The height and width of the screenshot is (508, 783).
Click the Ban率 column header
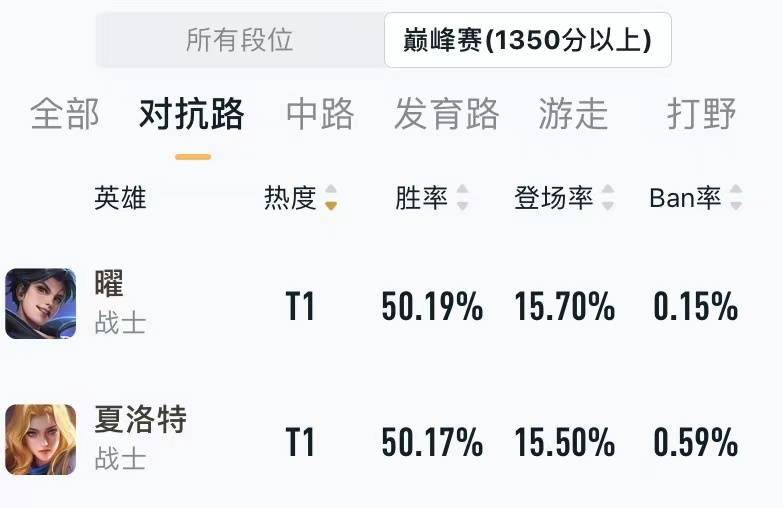685,198
